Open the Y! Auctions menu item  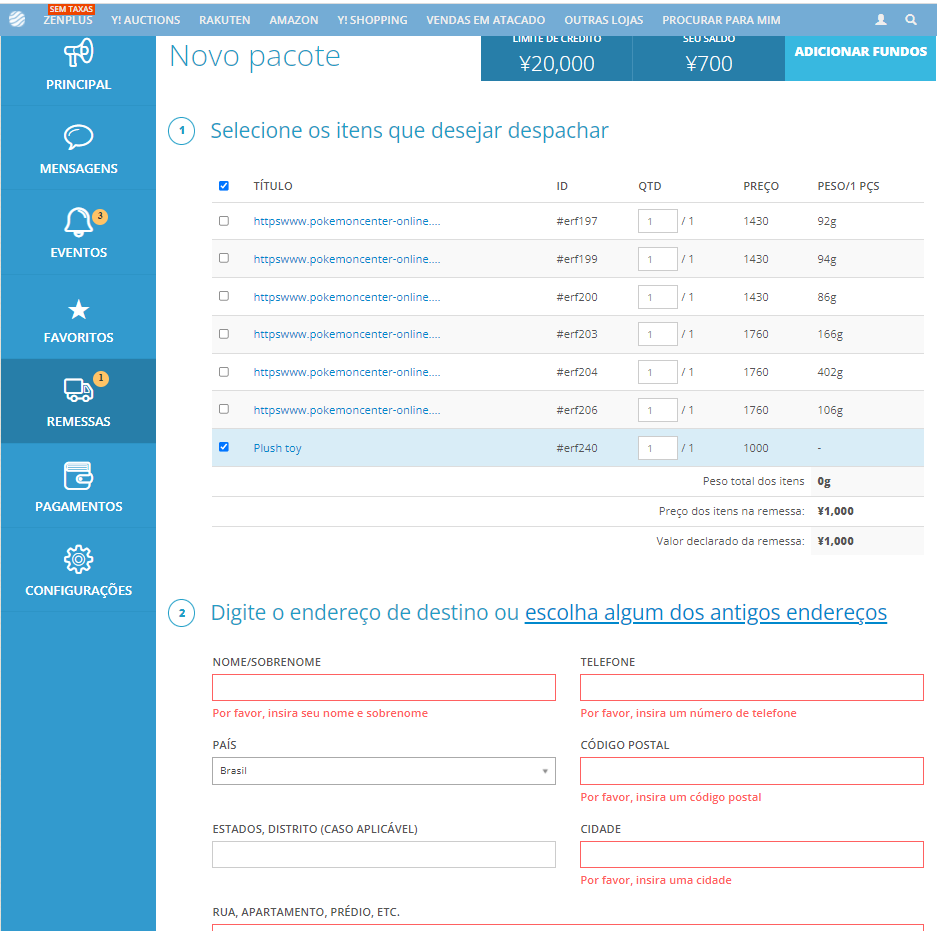[145, 20]
